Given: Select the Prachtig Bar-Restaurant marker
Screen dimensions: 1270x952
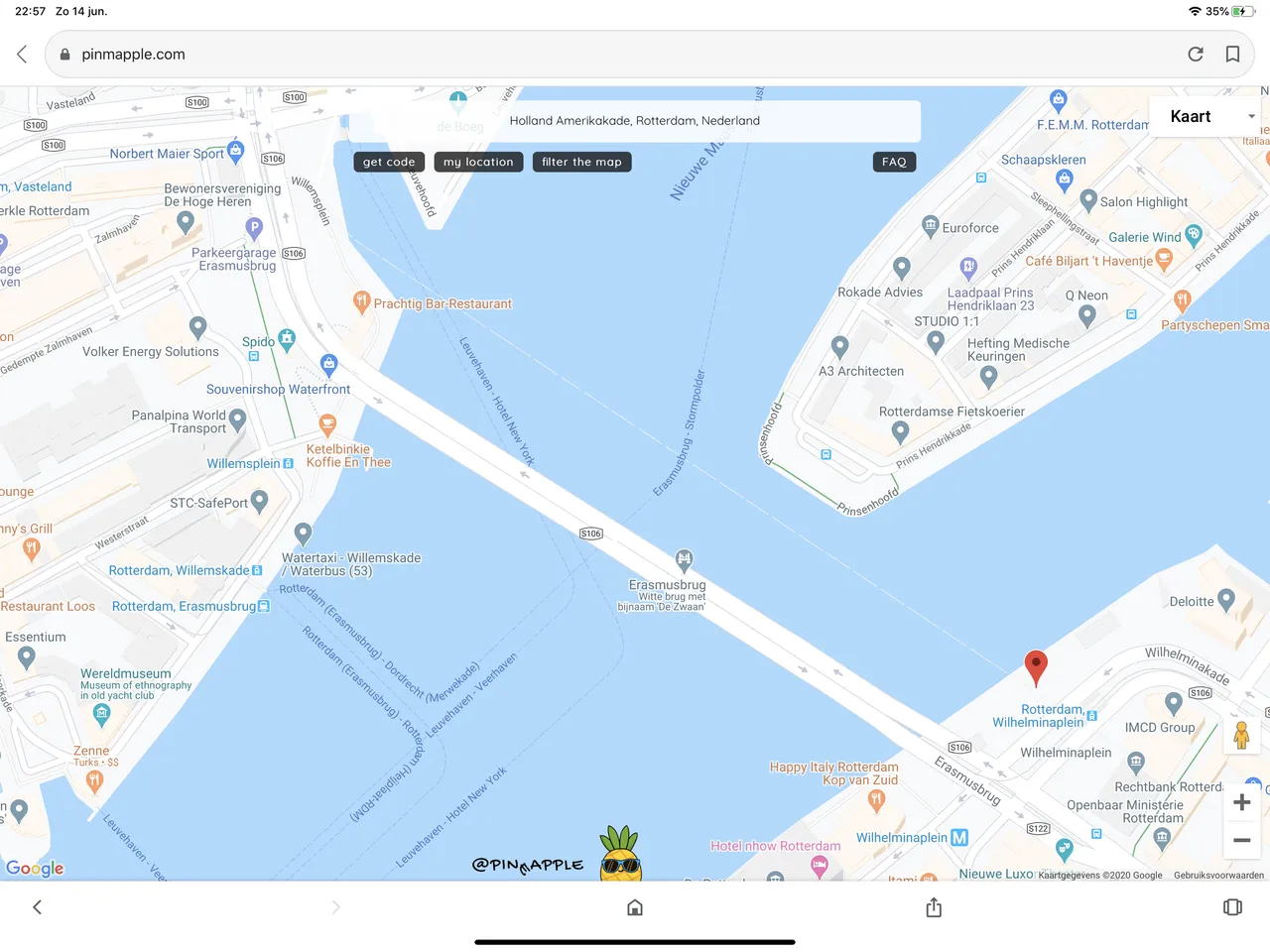Looking at the screenshot, I should click(361, 301).
